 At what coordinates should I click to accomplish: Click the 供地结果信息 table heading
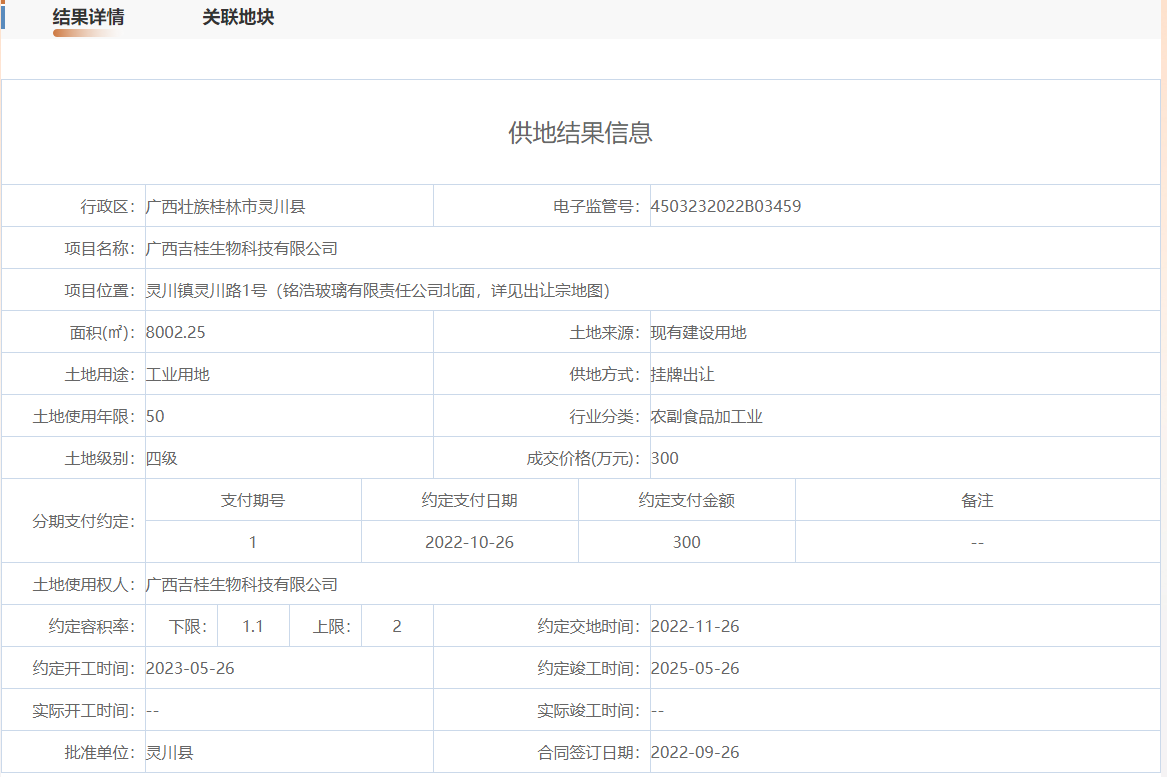tap(580, 133)
